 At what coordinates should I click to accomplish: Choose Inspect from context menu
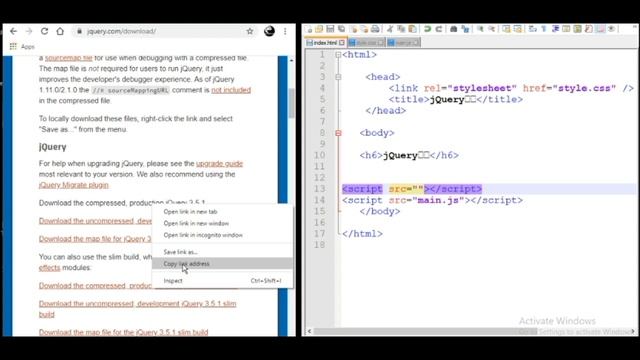click(222, 281)
